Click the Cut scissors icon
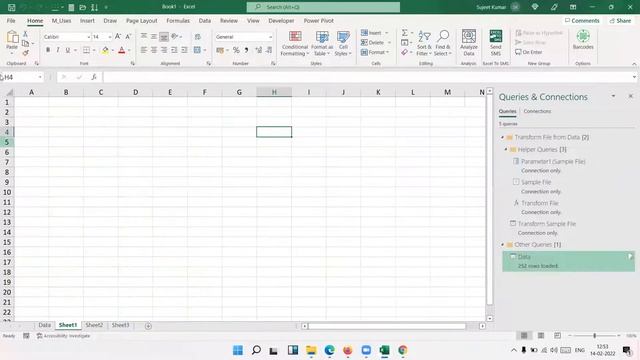Viewport: 640px width, 360px height. tap(25, 34)
